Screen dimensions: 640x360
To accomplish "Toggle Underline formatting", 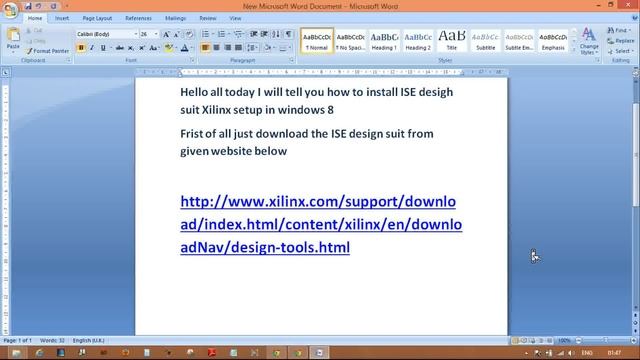I will [x=103, y=48].
